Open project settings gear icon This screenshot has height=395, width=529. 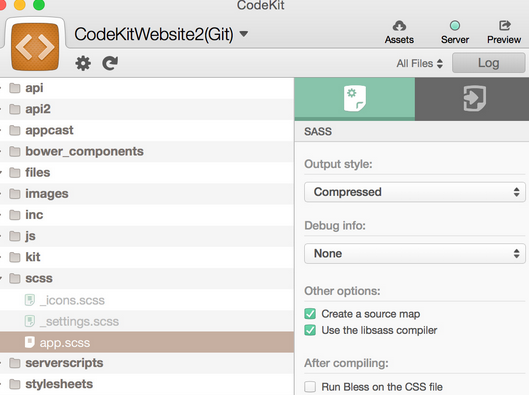pos(83,63)
